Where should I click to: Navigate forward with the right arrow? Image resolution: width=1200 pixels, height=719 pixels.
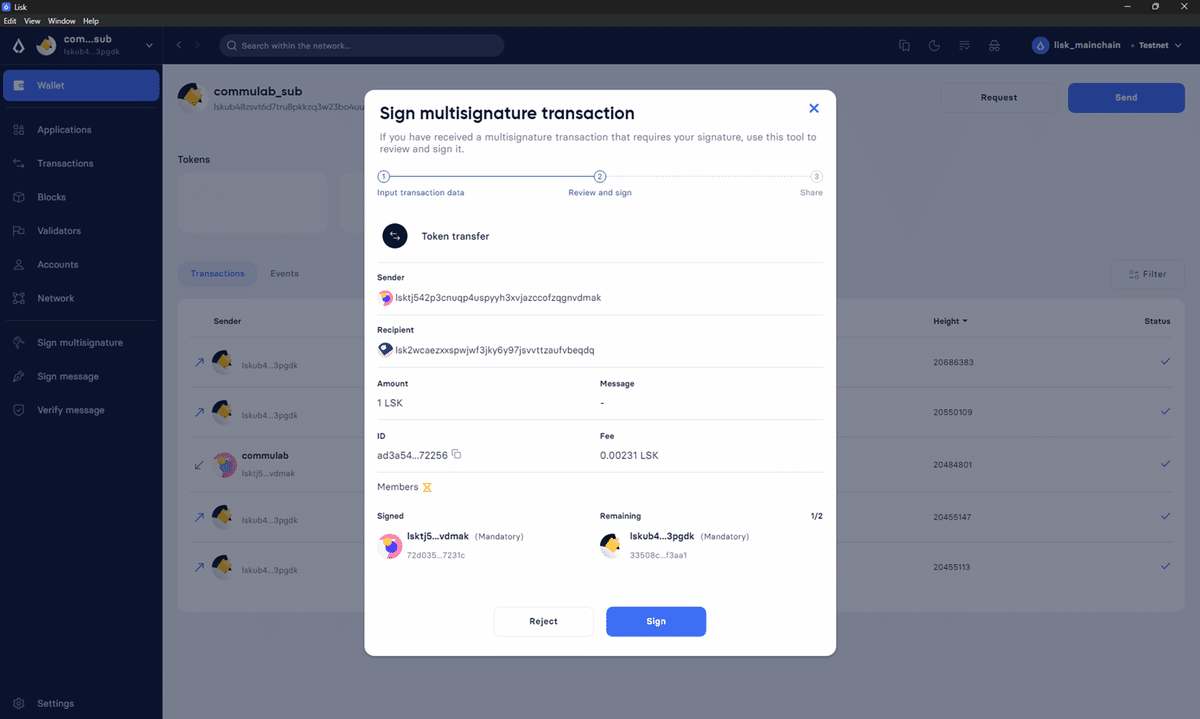pos(197,45)
